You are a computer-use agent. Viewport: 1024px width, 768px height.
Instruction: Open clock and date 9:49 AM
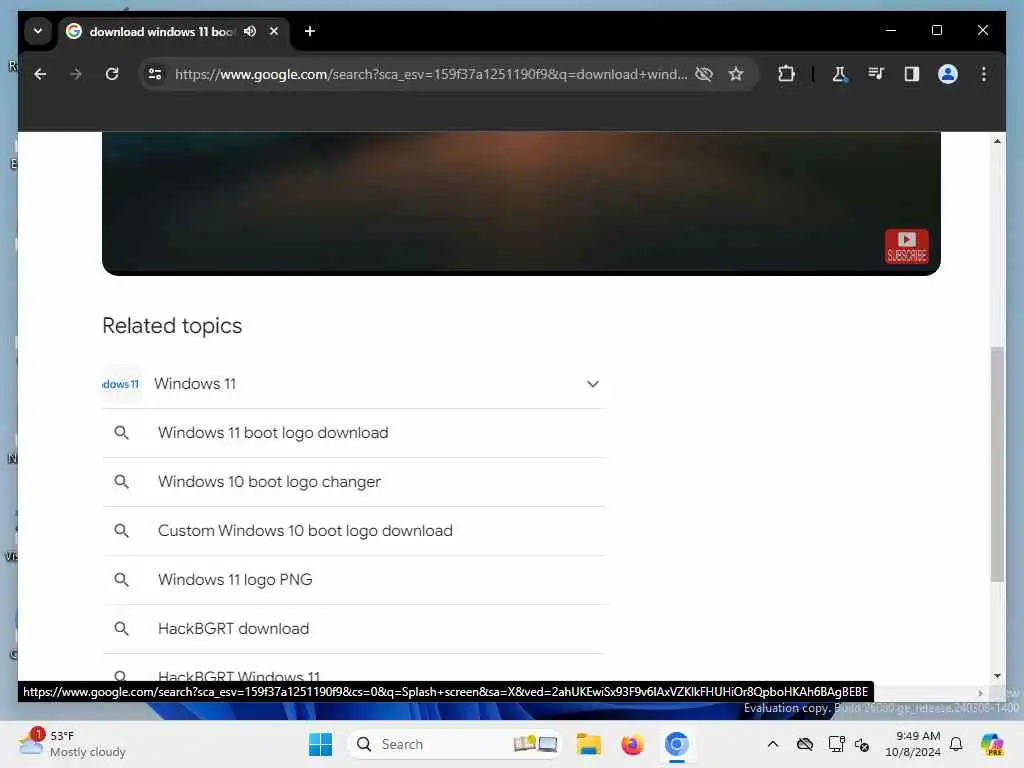coord(912,744)
